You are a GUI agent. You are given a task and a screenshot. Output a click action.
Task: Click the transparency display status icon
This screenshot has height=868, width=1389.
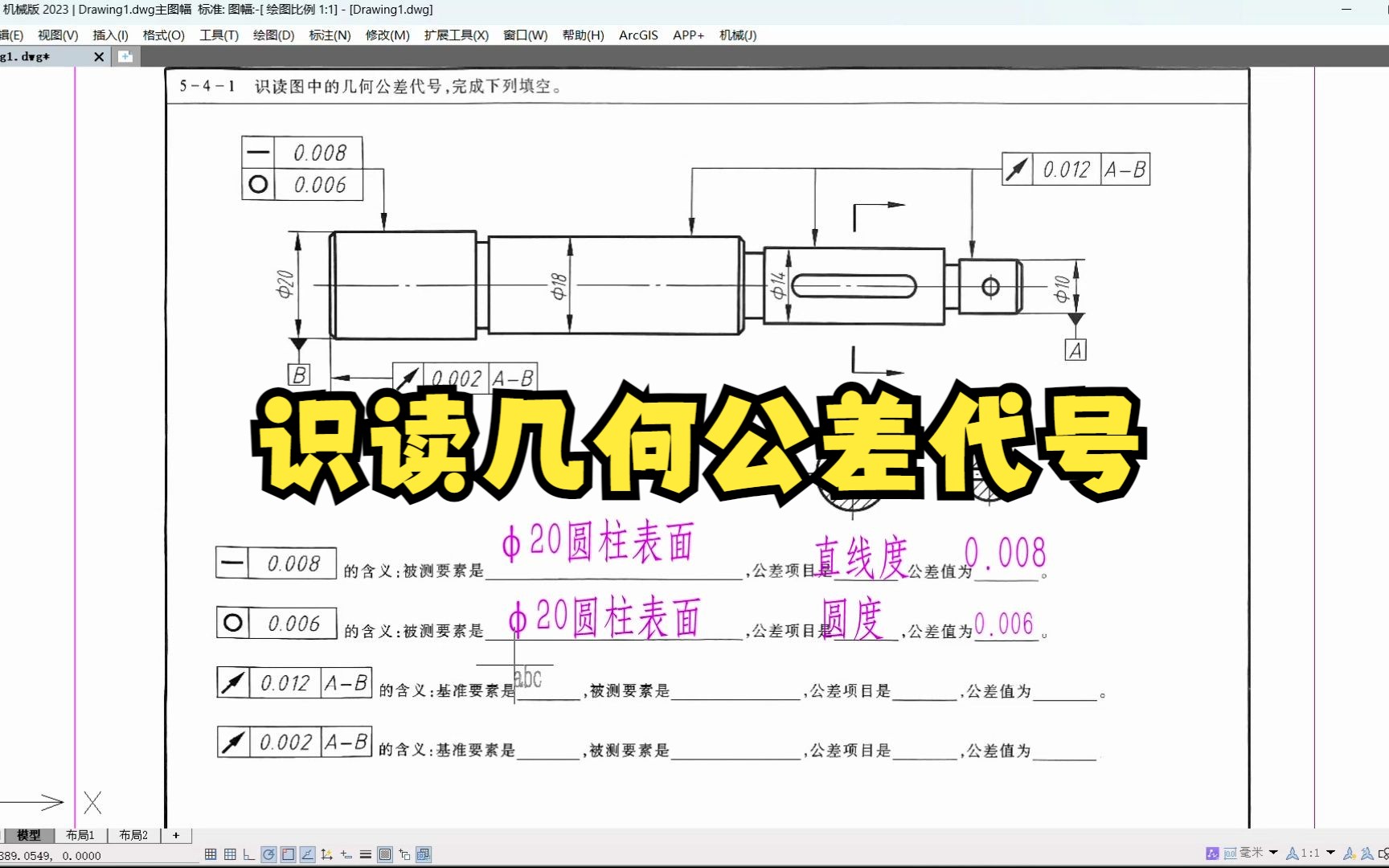pyautogui.click(x=385, y=854)
